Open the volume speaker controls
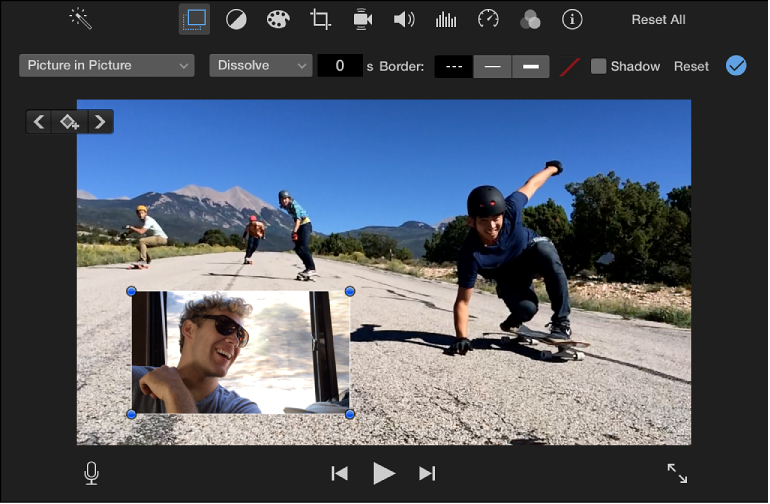This screenshot has height=504, width=770. 404,19
